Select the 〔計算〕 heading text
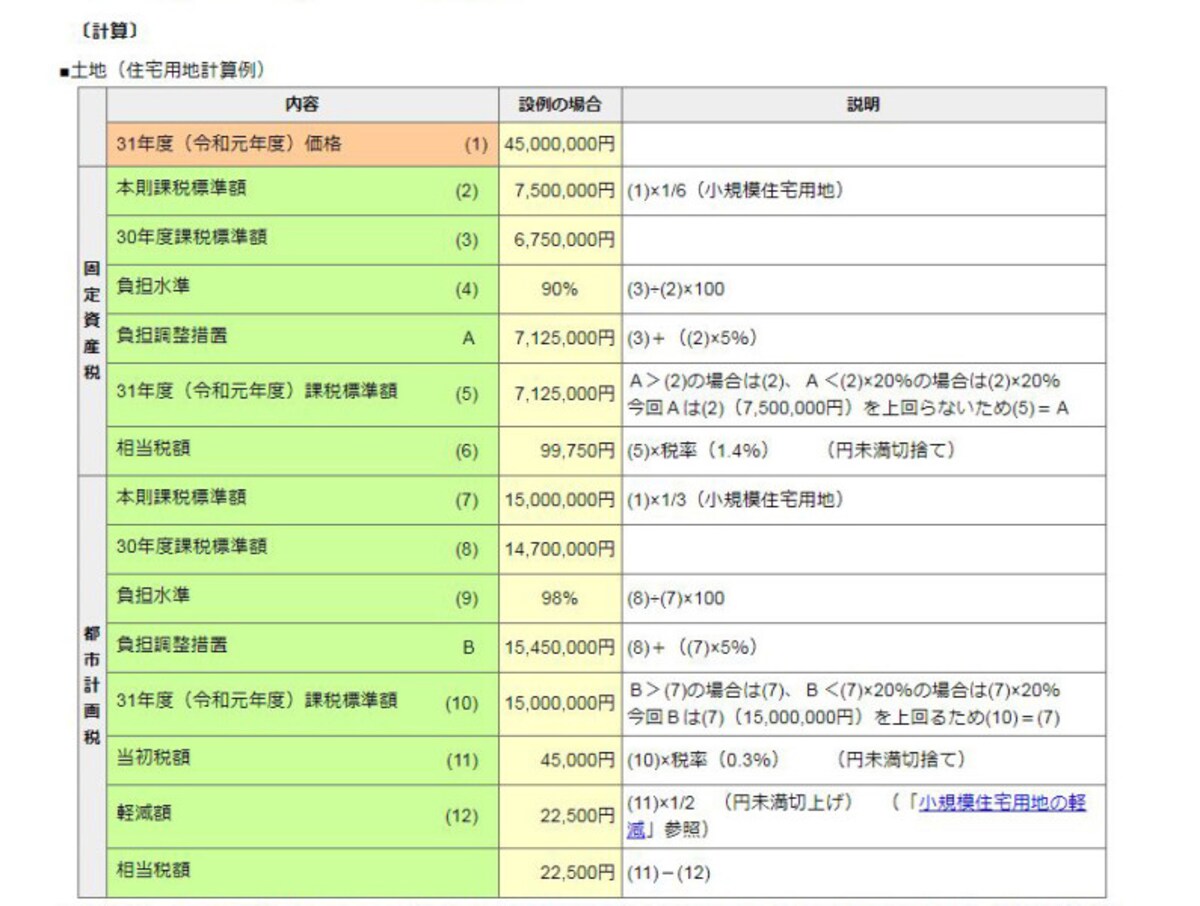Screen dimensions: 1200x906 point(108,30)
